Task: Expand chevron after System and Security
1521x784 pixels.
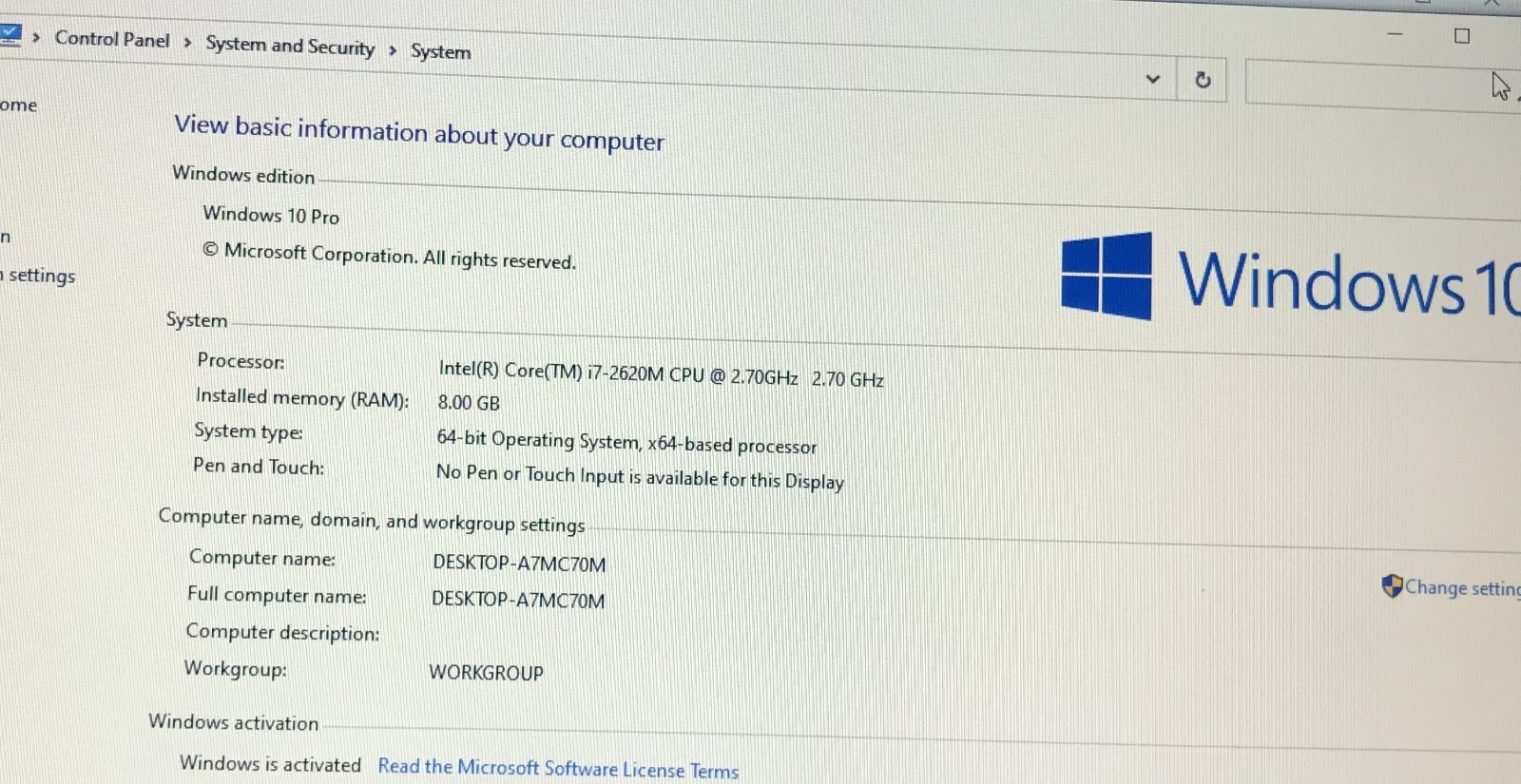Action: pyautogui.click(x=393, y=49)
